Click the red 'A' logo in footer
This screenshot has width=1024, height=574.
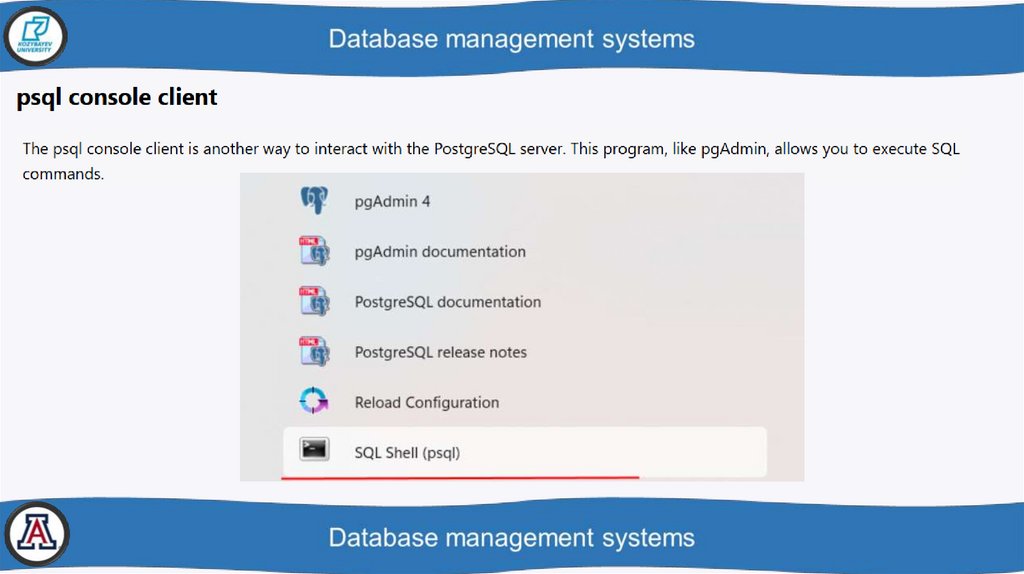coord(36,534)
